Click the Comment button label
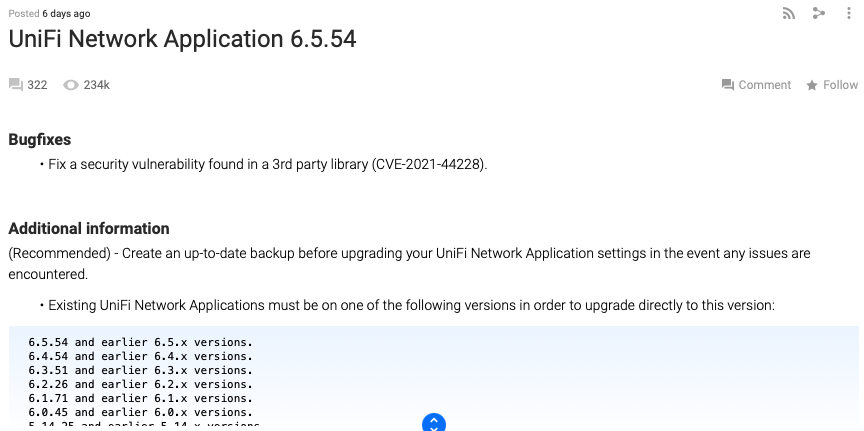Viewport: 864px width, 431px height. coord(764,85)
